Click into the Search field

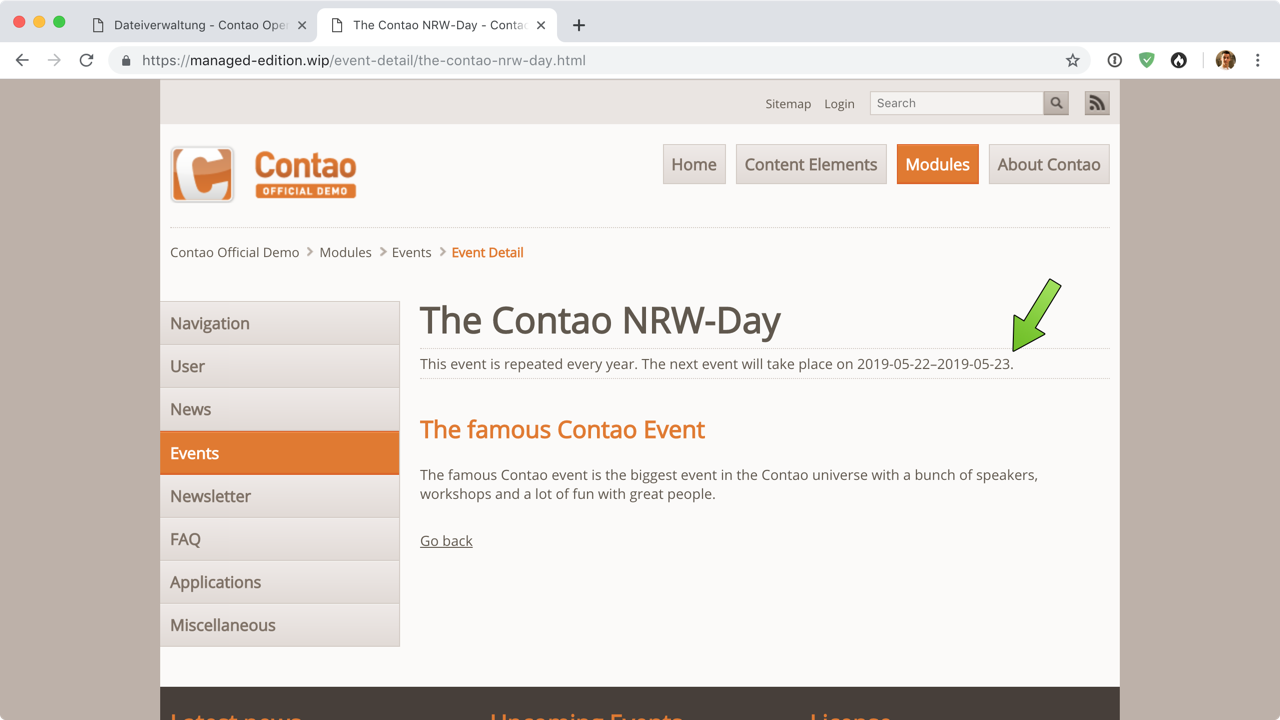point(957,103)
